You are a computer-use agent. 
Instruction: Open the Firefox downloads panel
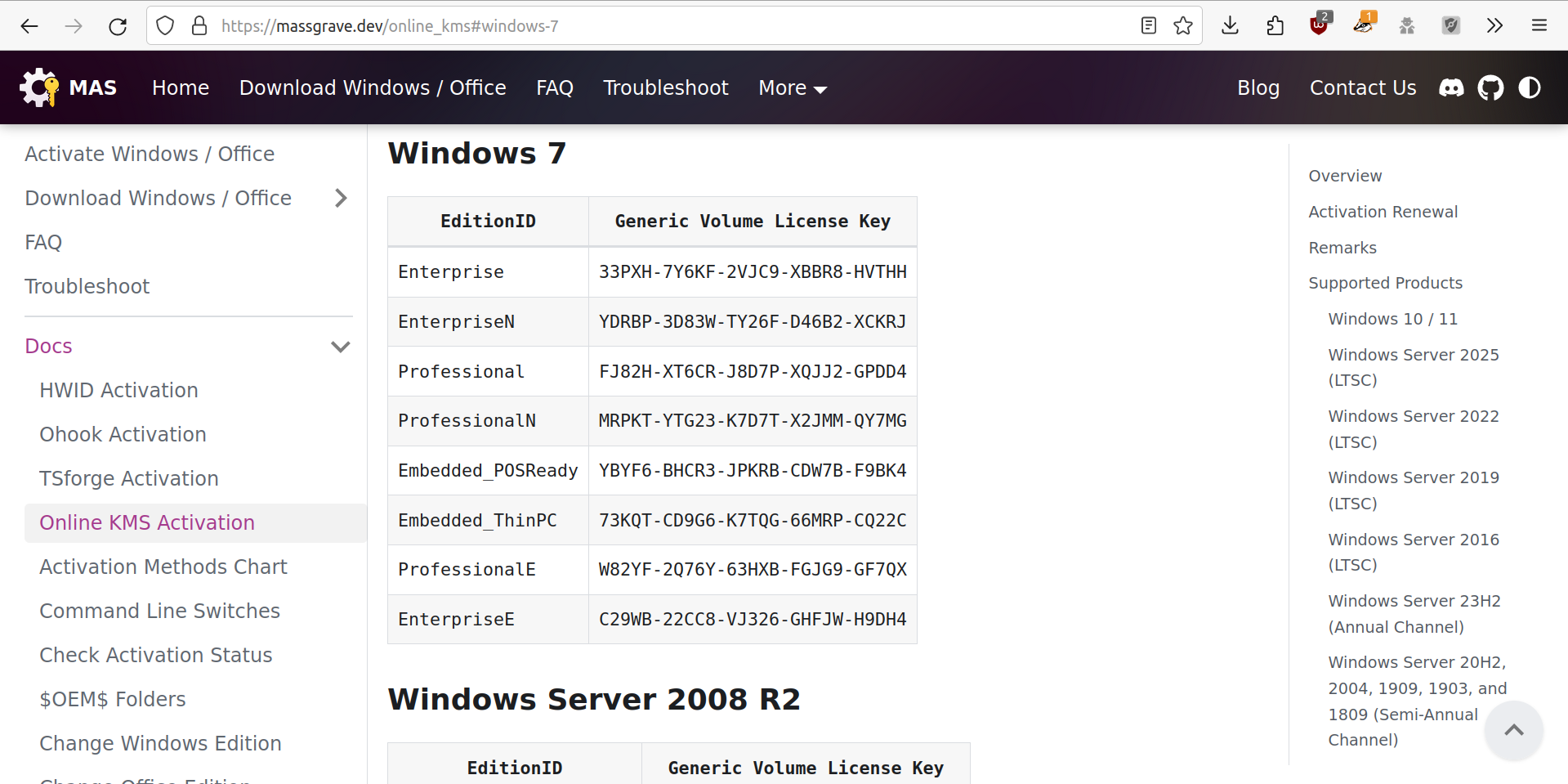tap(1230, 26)
